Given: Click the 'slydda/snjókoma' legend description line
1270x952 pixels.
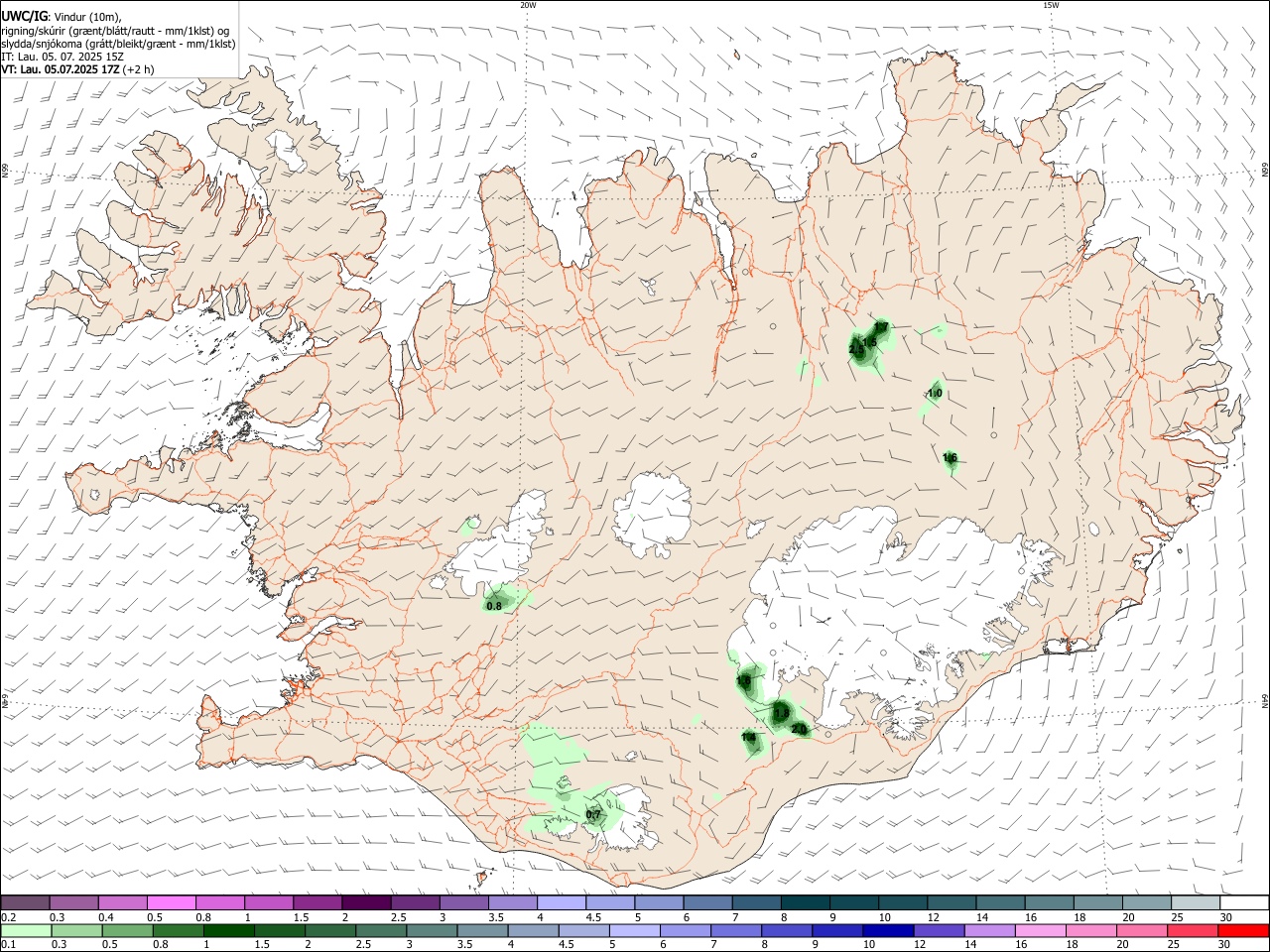Looking at the screenshot, I should [118, 44].
